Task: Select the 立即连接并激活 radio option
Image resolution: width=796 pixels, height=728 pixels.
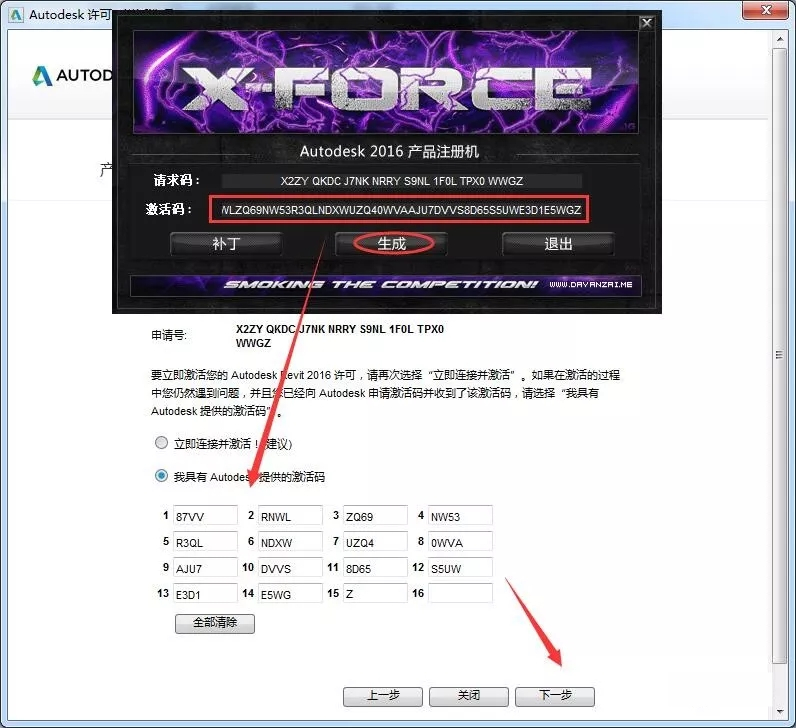Action: coord(161,443)
